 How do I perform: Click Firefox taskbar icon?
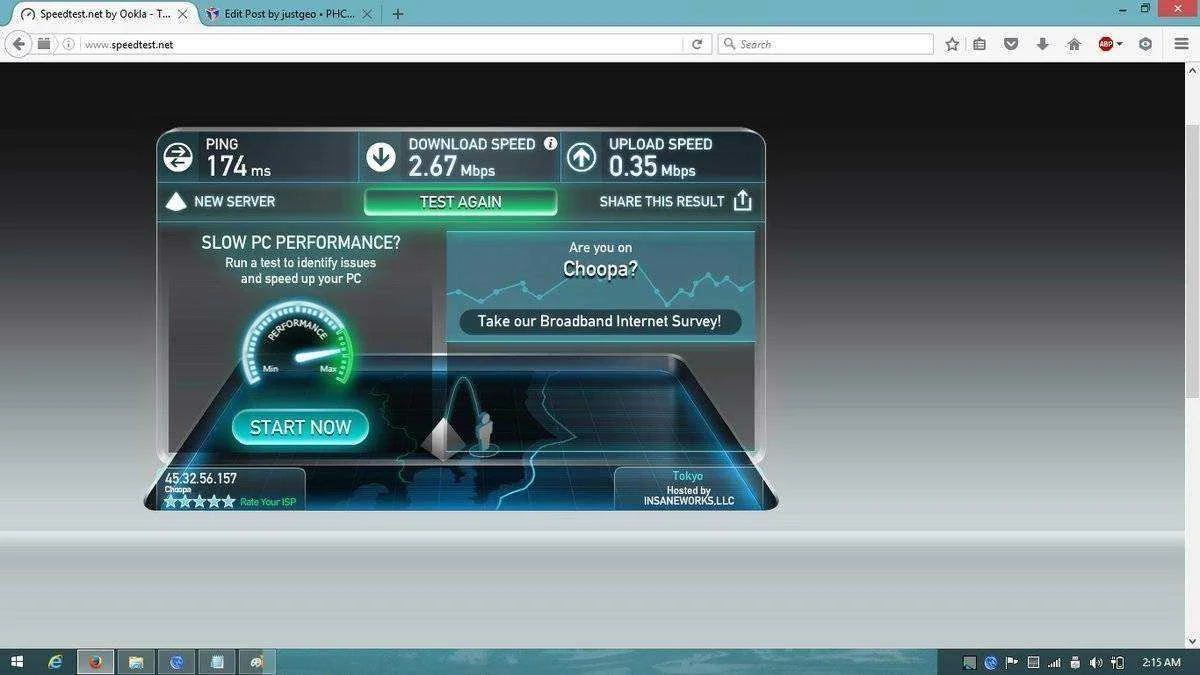coord(96,662)
